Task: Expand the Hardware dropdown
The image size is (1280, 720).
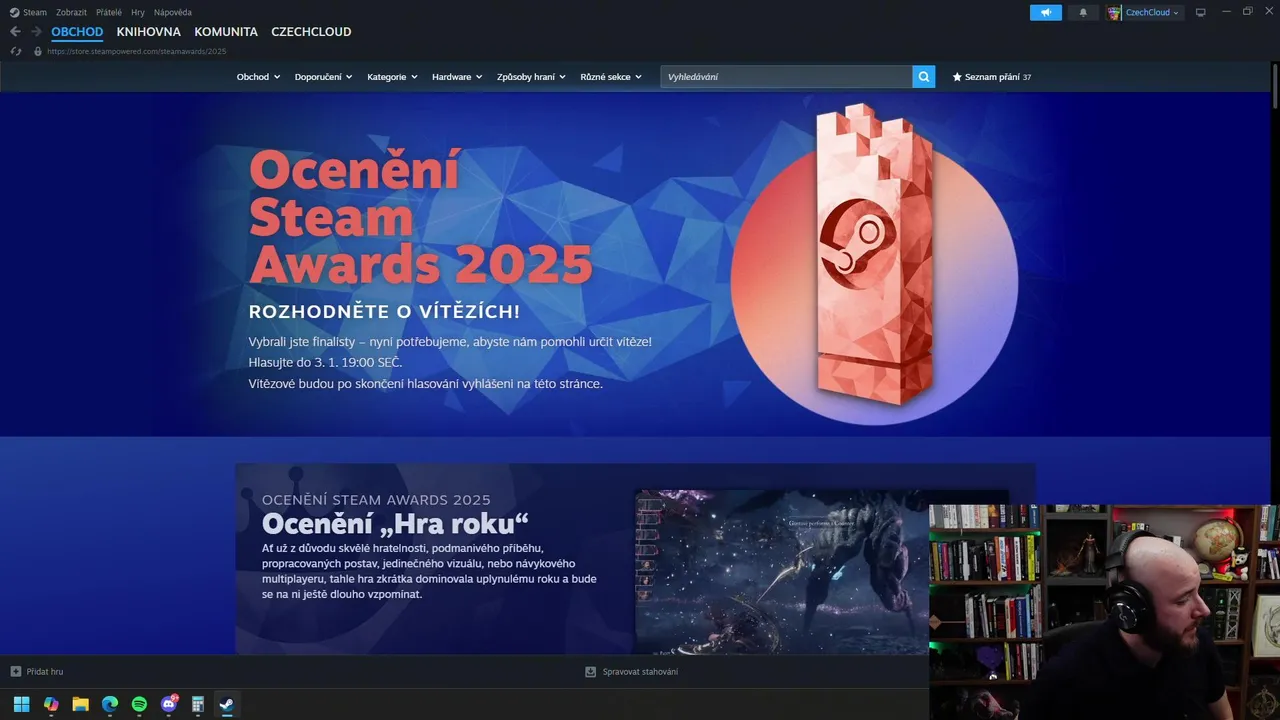Action: pos(457,77)
